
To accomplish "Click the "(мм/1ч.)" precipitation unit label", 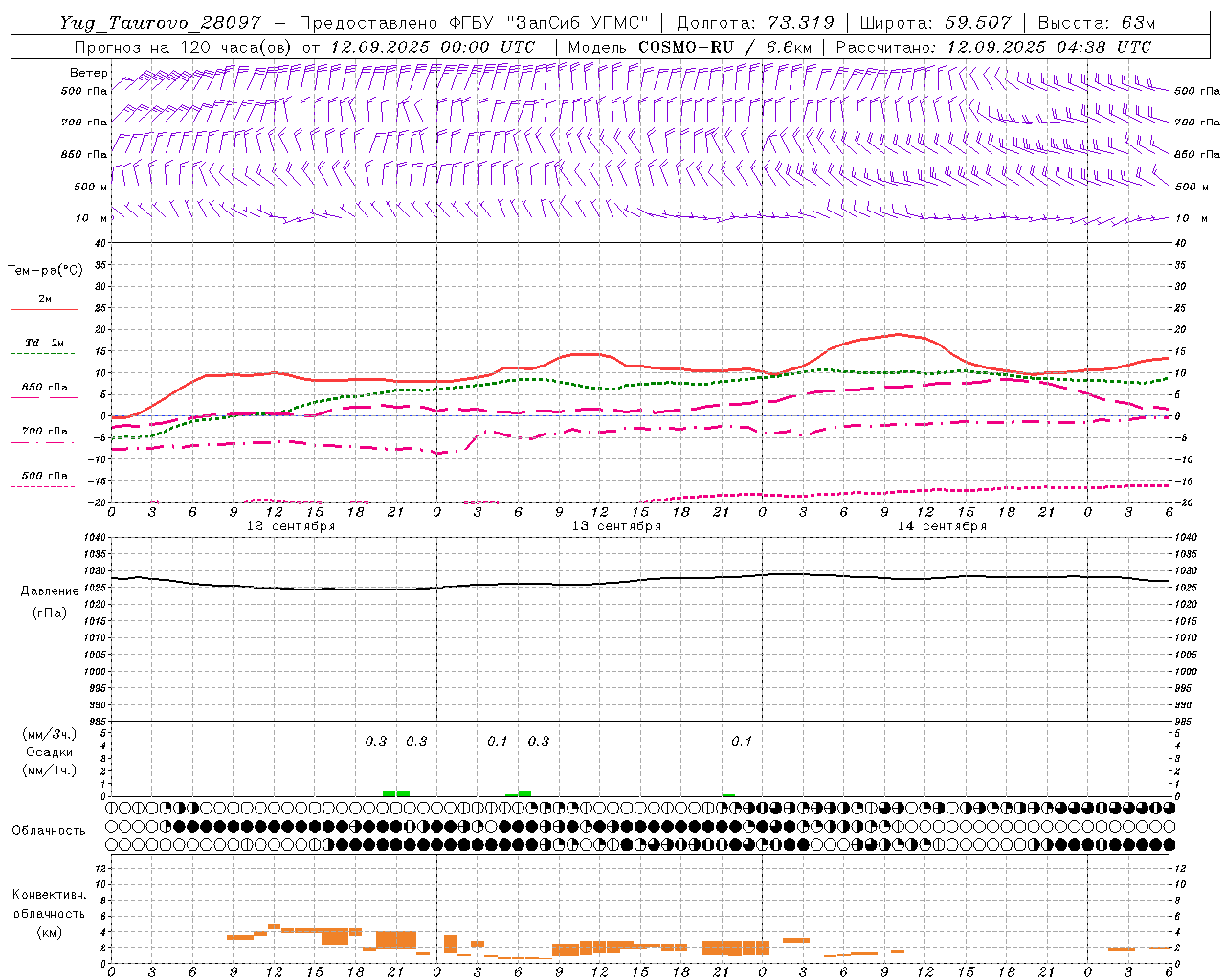I will [50, 770].
